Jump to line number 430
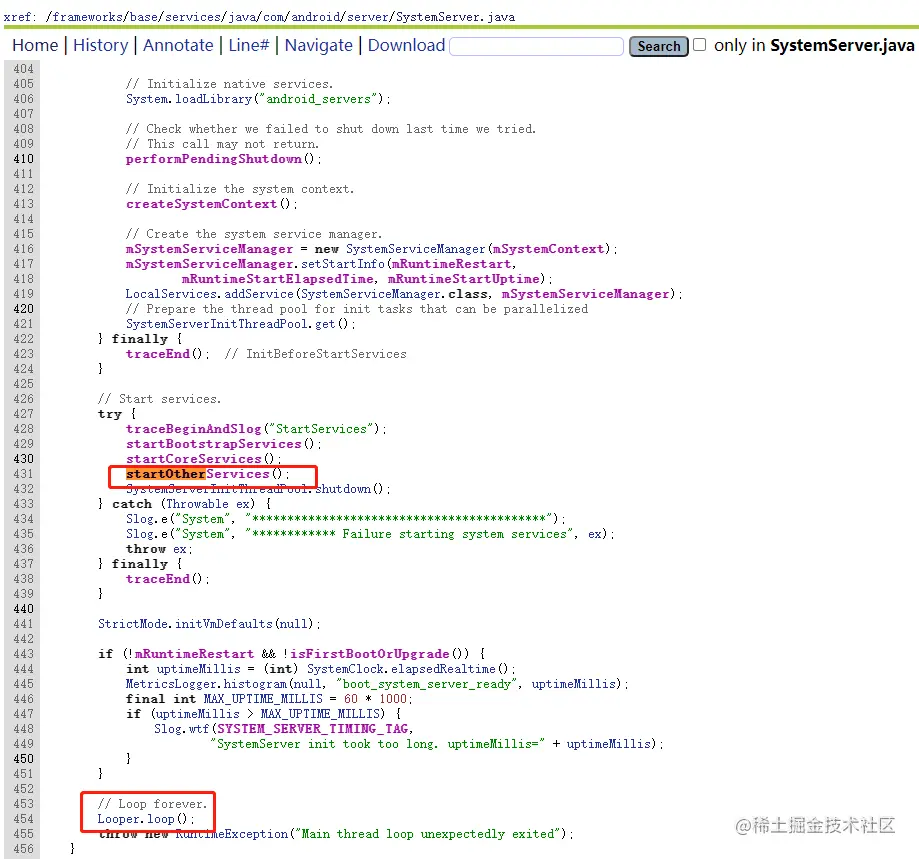This screenshot has height=859, width=919. [x=23, y=459]
